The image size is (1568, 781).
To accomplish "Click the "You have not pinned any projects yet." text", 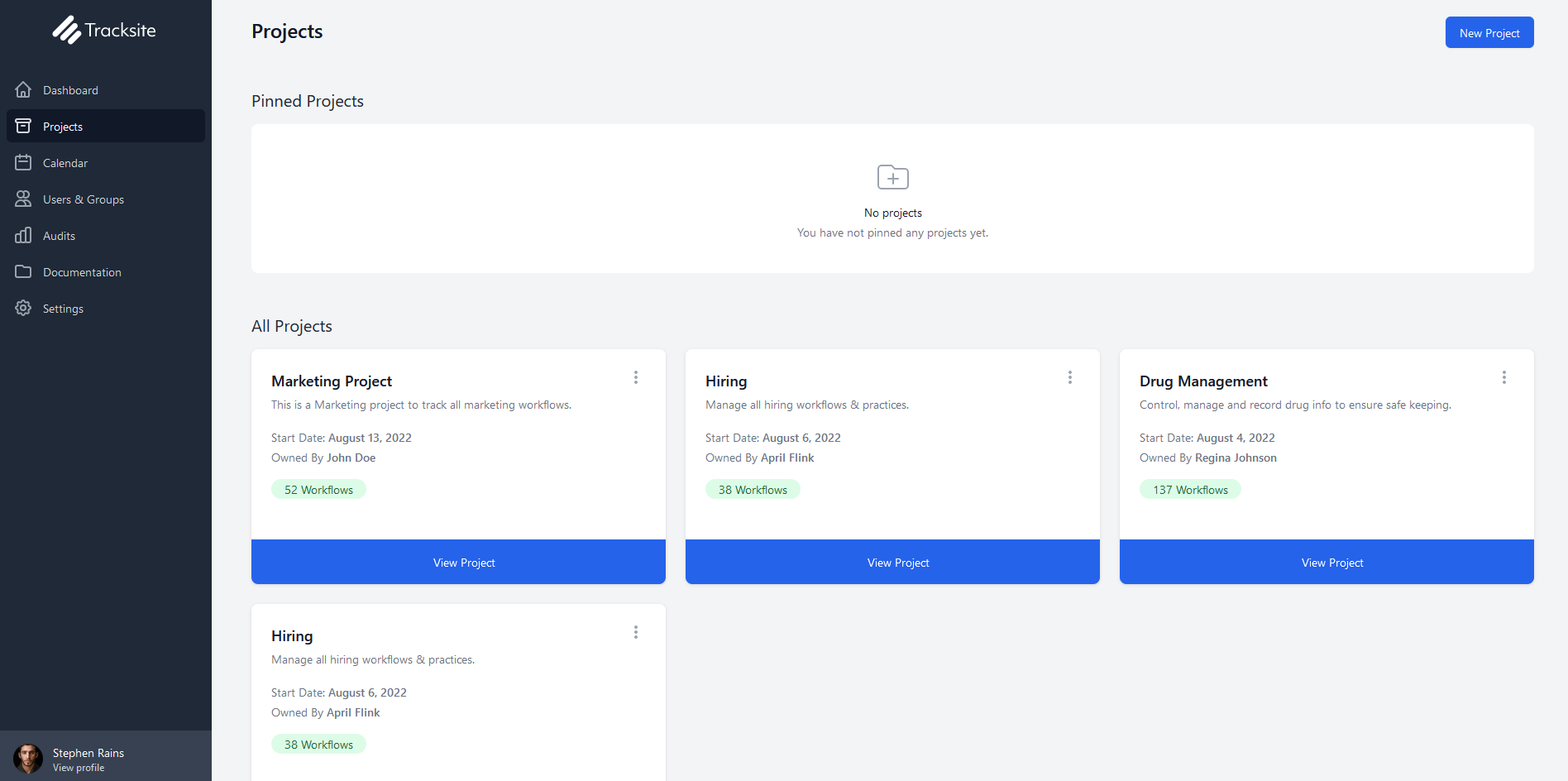I will [x=893, y=232].
